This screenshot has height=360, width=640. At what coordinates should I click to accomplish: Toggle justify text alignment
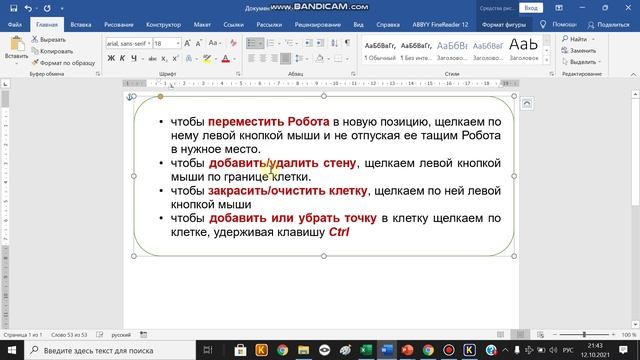pos(285,59)
